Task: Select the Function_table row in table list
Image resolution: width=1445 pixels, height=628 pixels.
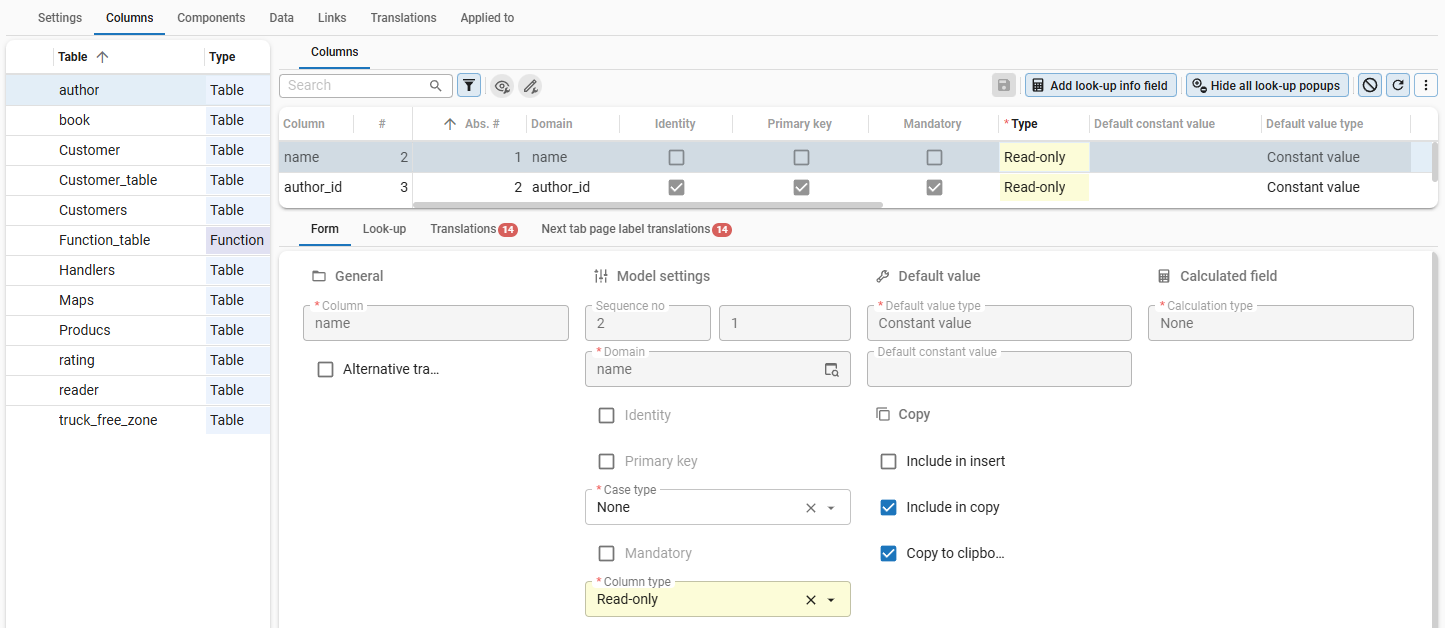Action: (x=104, y=240)
